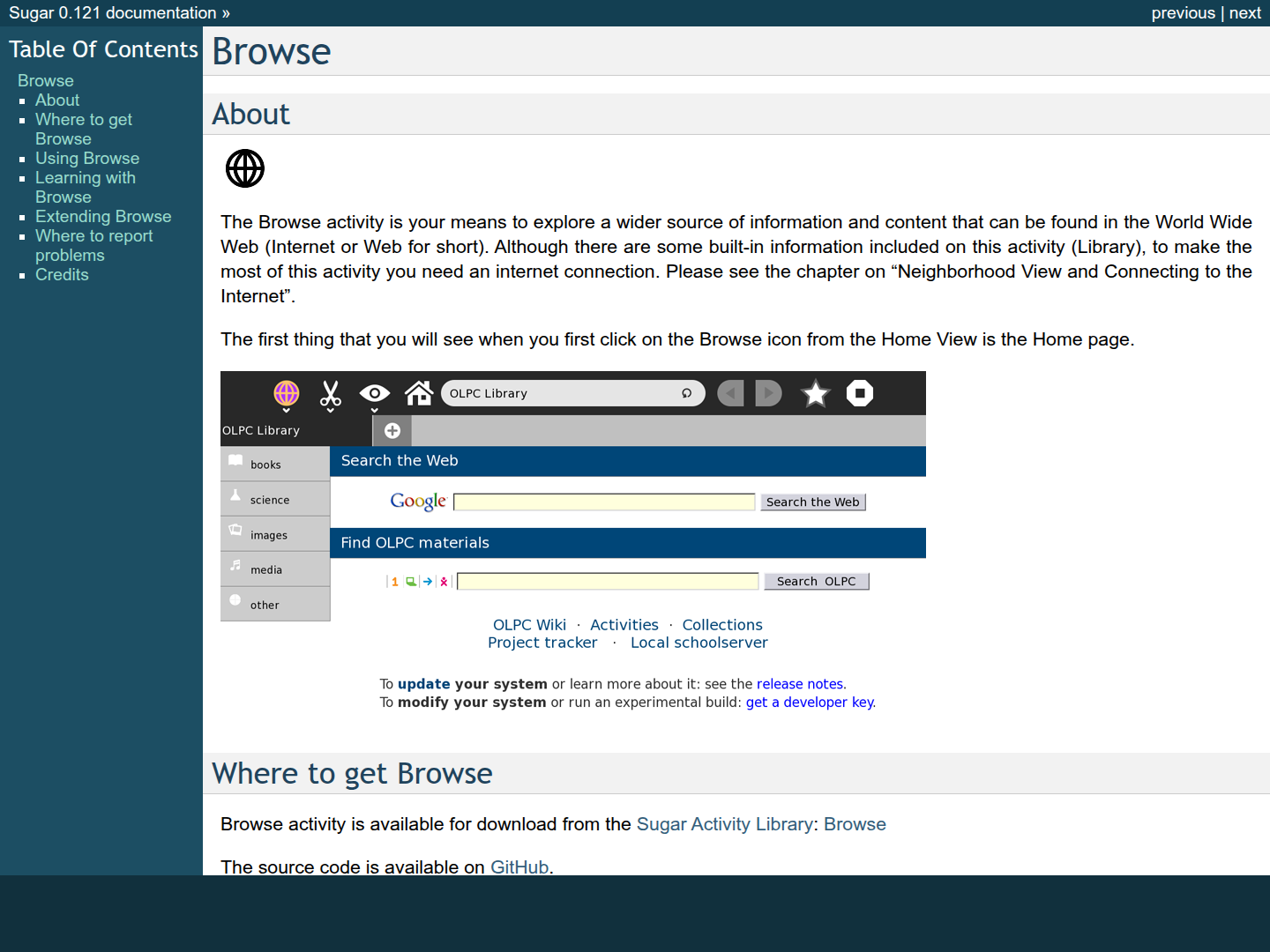1270x952 pixels.
Task: Open the Local schoolserver link
Action: pos(699,643)
